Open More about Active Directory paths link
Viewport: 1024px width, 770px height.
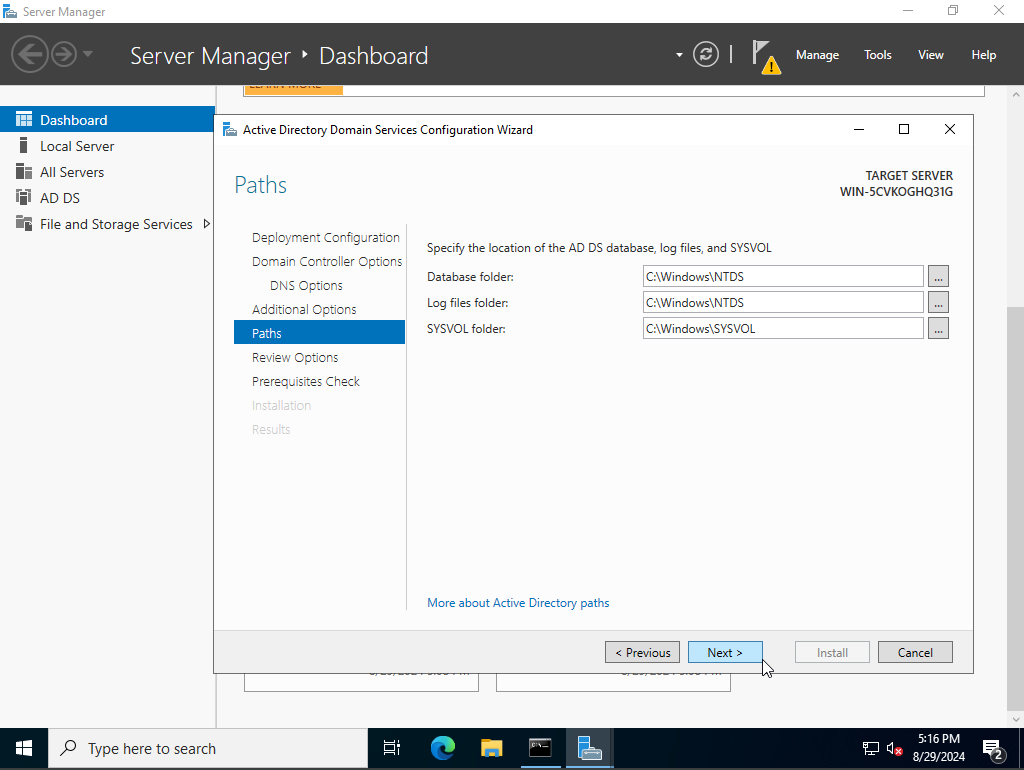click(518, 603)
